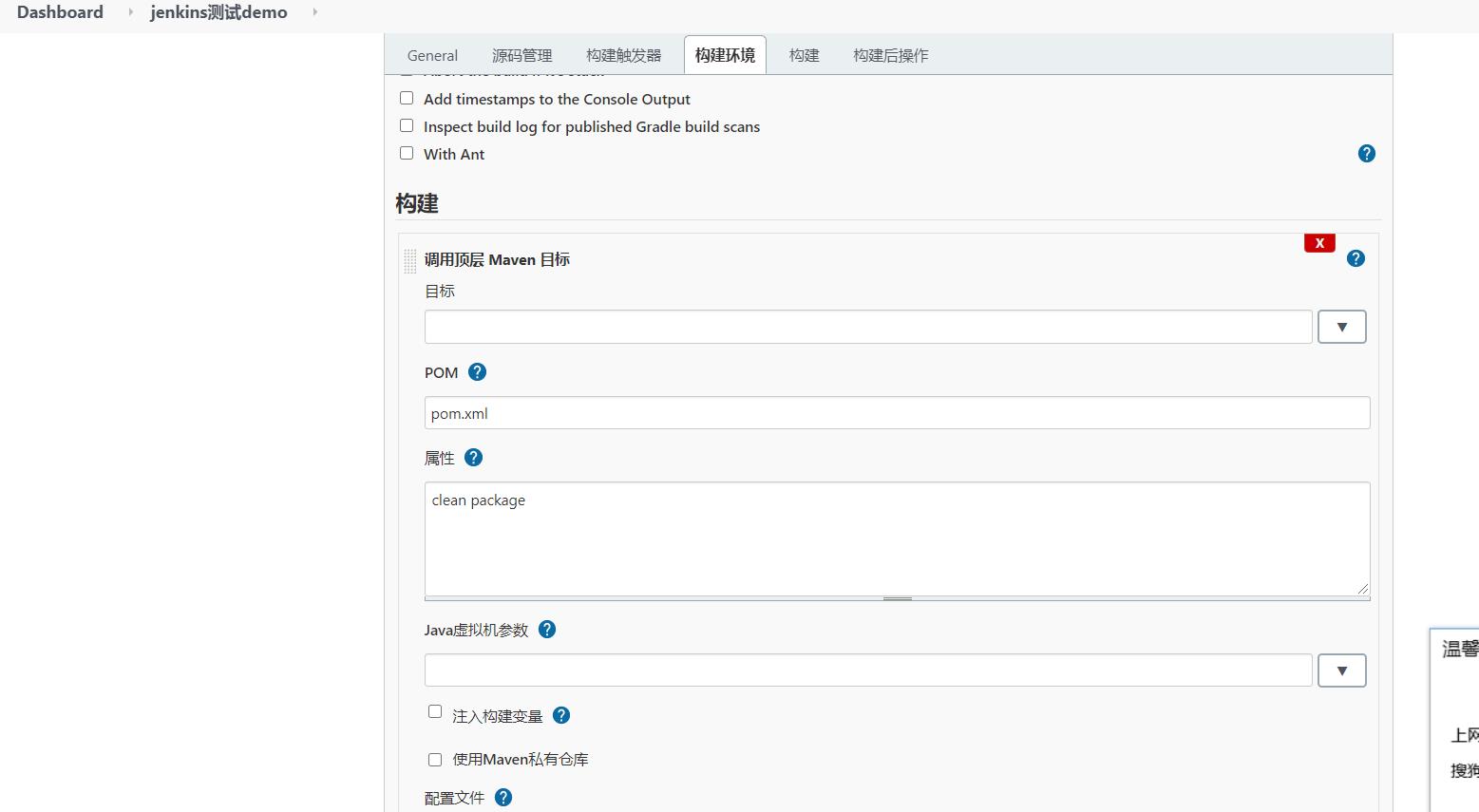Click the 属性 textarea with clean package
Image resolution: width=1479 pixels, height=812 pixels.
click(898, 538)
